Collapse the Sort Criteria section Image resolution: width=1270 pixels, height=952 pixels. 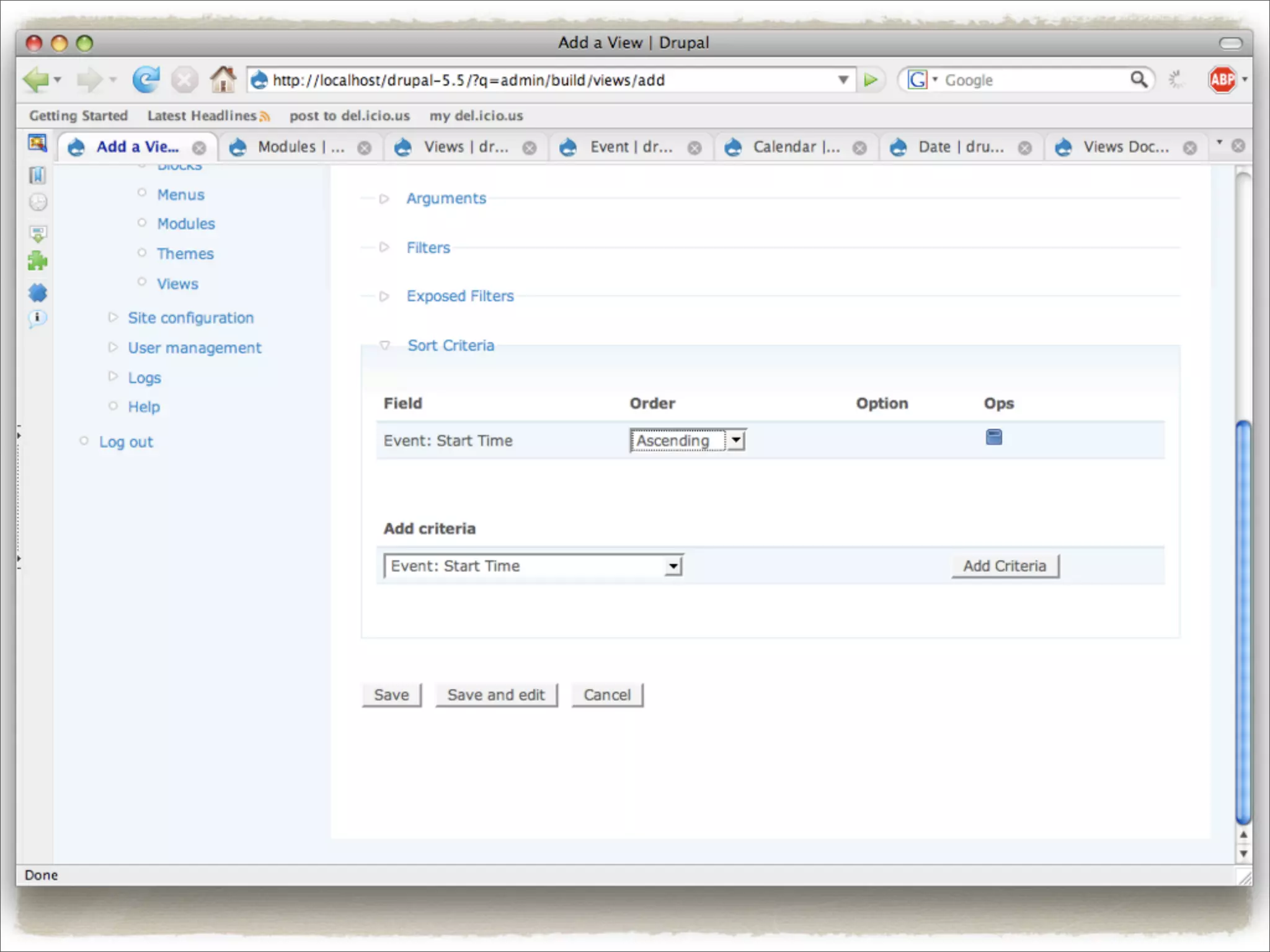coord(450,346)
